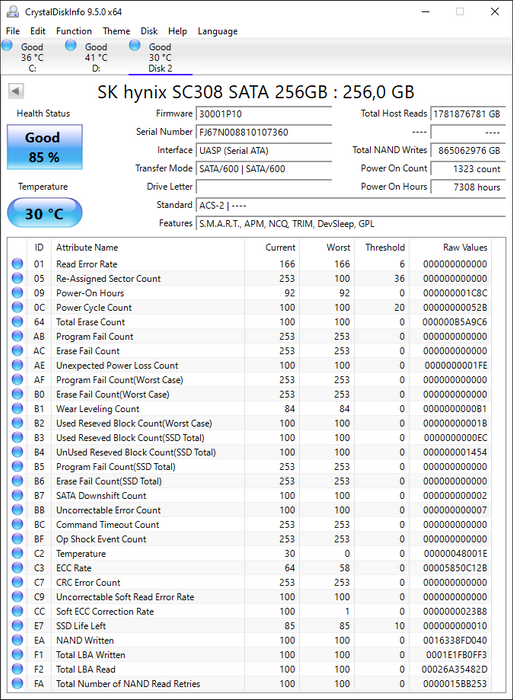The width and height of the screenshot is (513, 700).
Task: Select UnUsed Reseved Block Count(SSD Total) row
Action: [250, 452]
